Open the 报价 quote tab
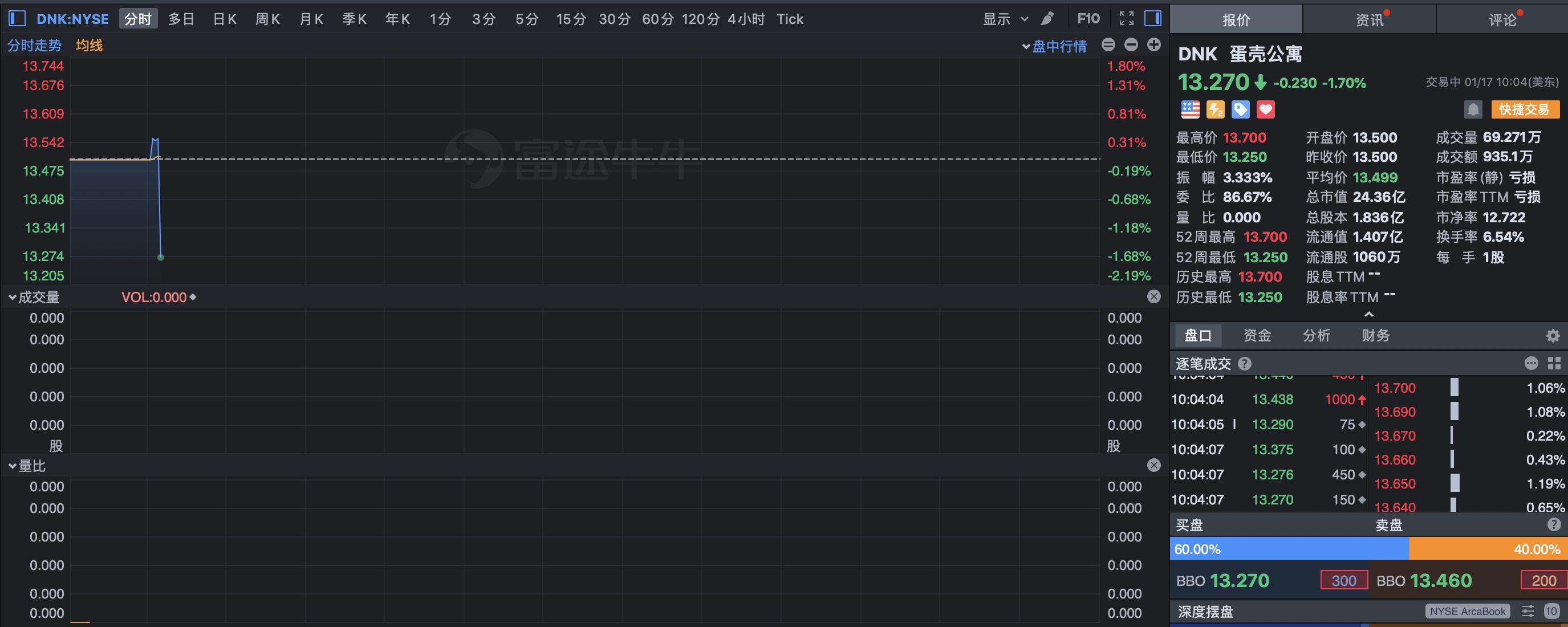The image size is (1568, 627). tap(1236, 19)
